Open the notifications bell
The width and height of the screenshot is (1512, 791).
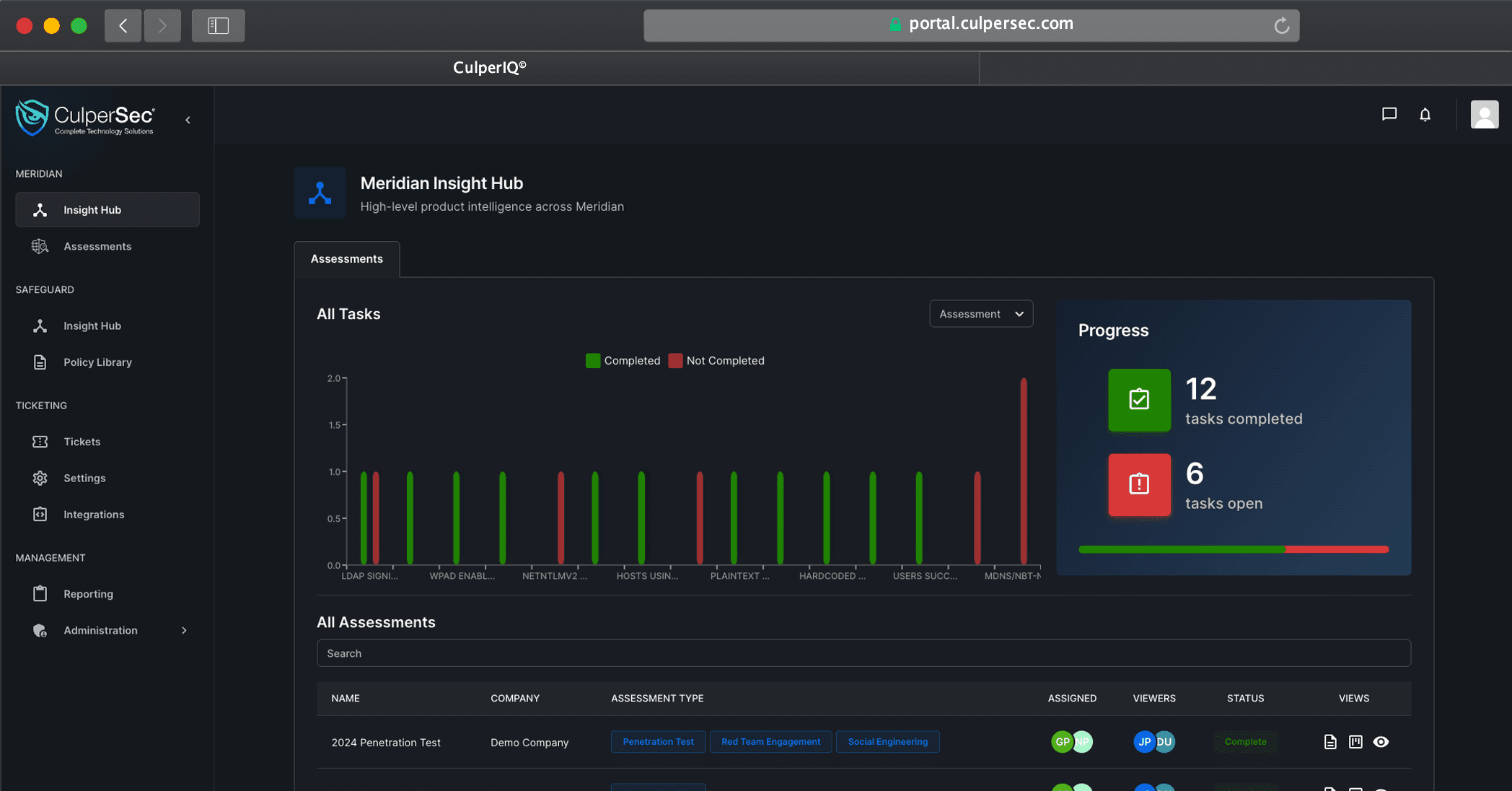1425,114
